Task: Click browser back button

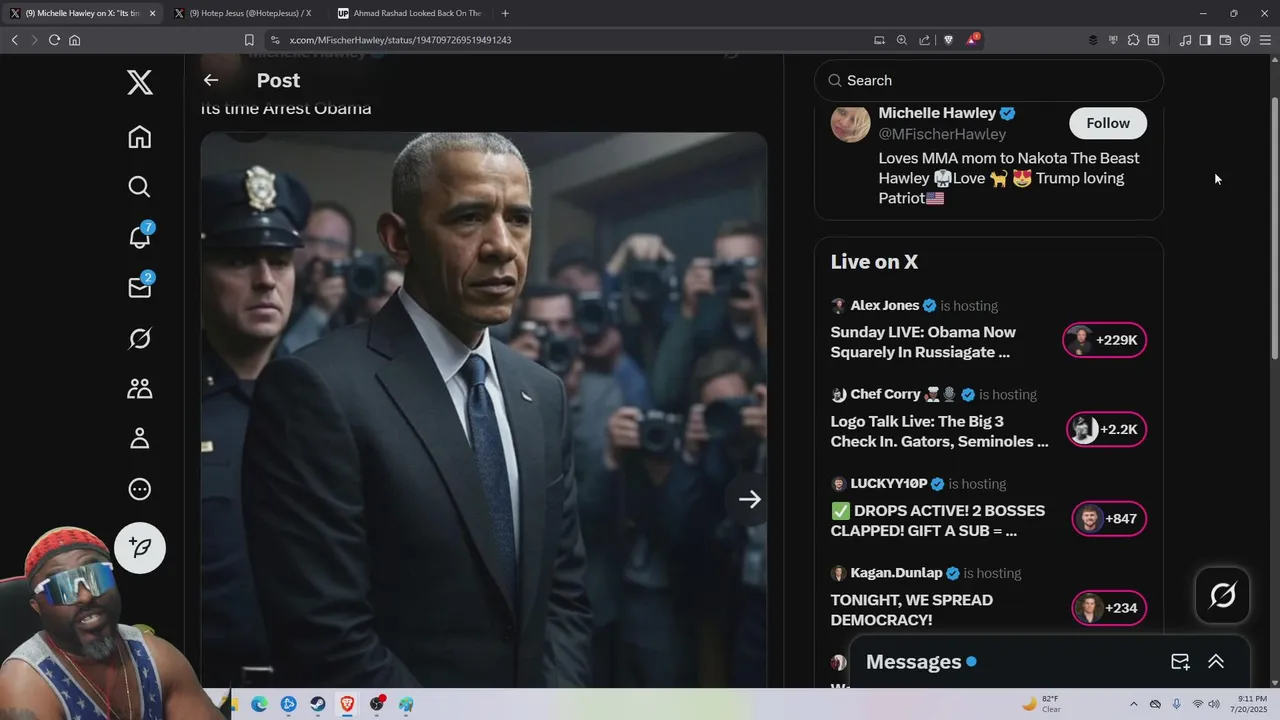Action: 14,40
